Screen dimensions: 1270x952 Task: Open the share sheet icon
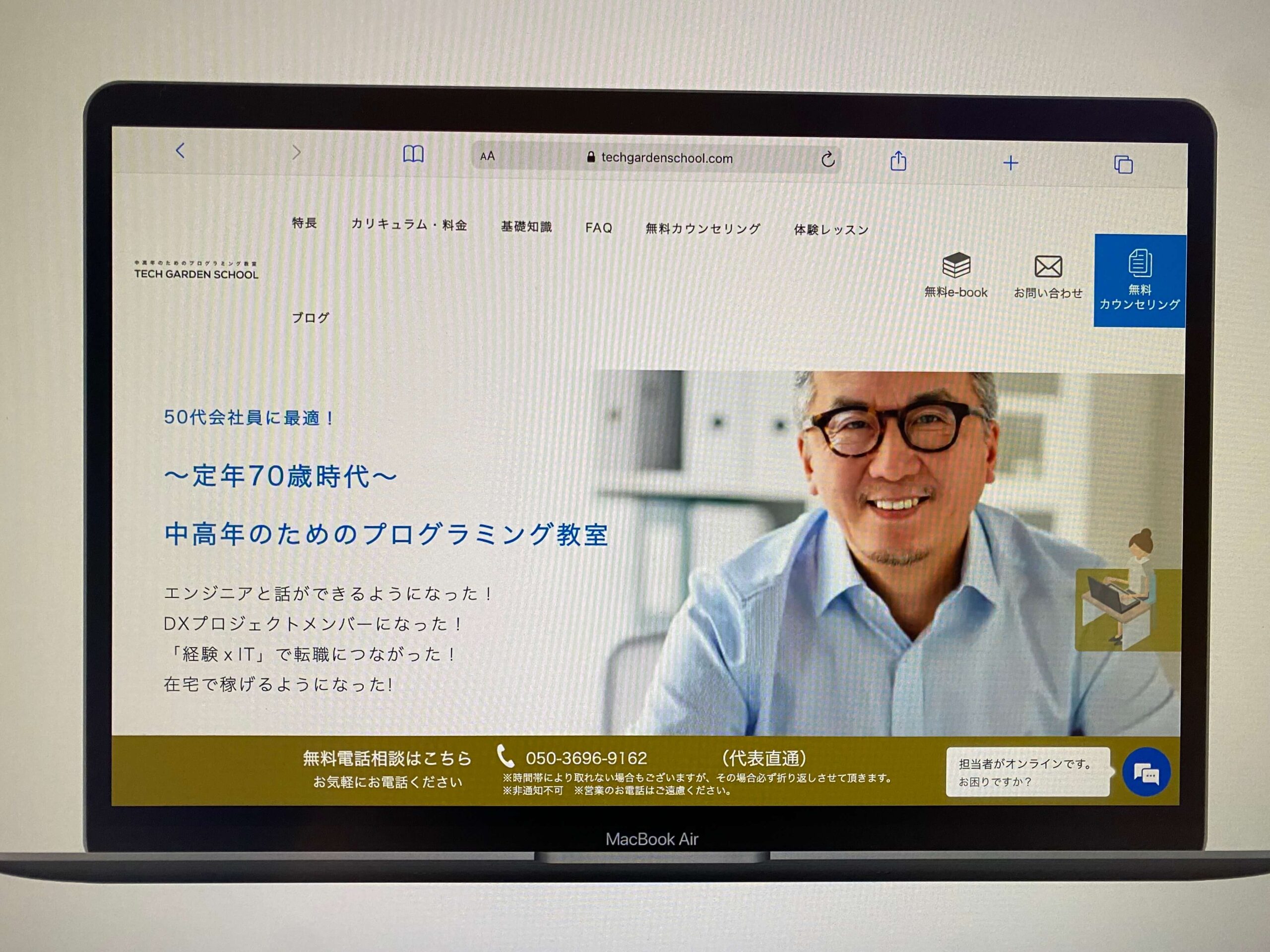click(x=898, y=161)
